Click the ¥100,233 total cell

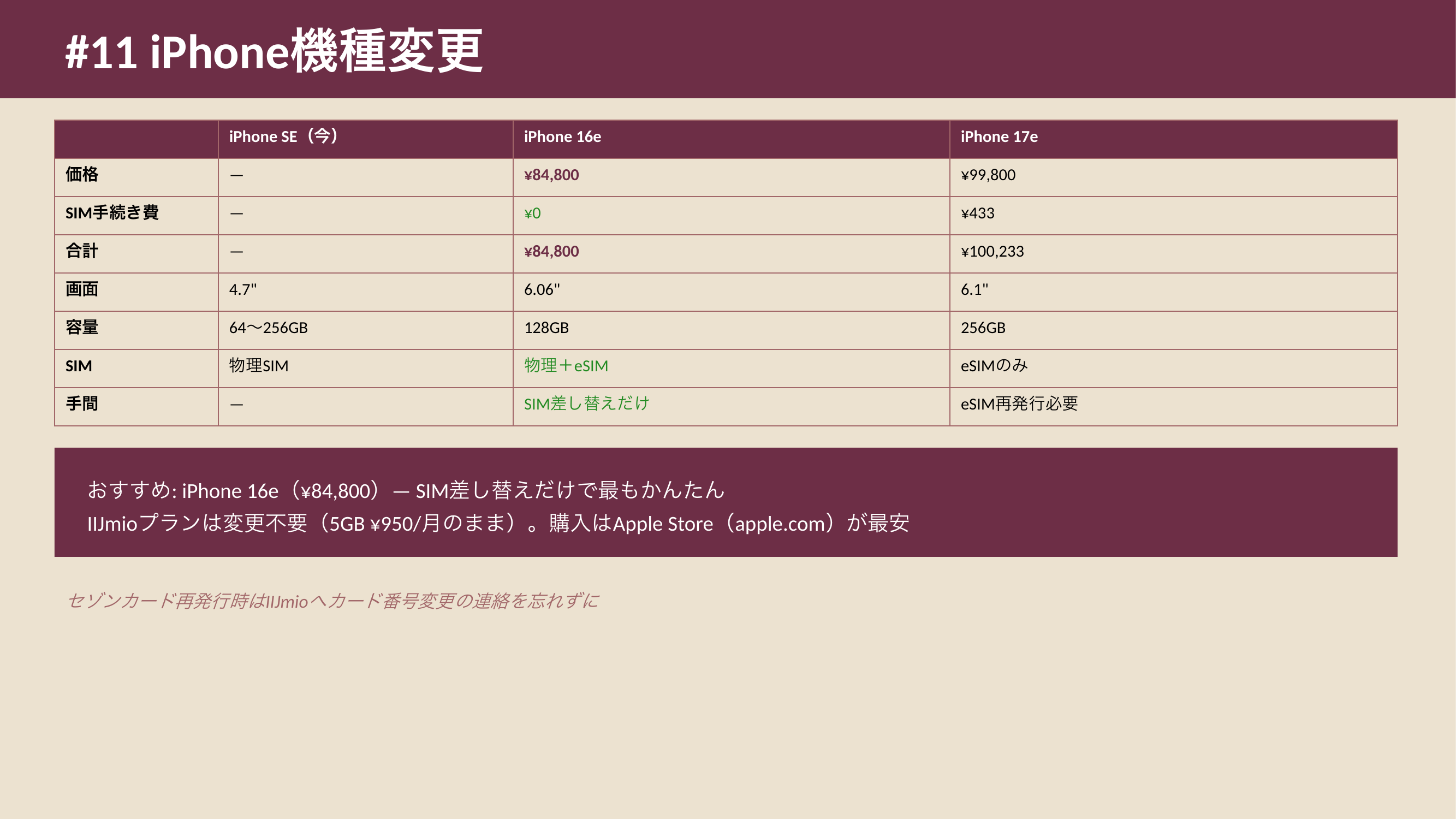(992, 251)
